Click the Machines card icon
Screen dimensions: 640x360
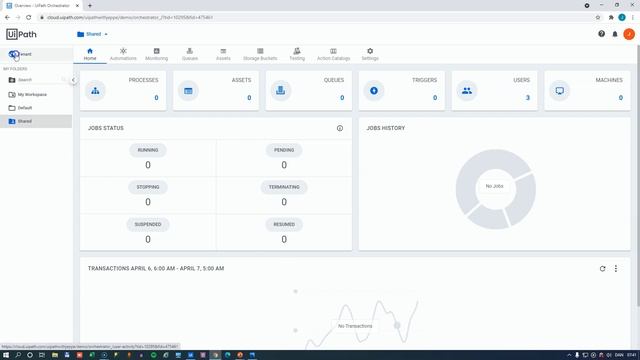tap(560, 91)
